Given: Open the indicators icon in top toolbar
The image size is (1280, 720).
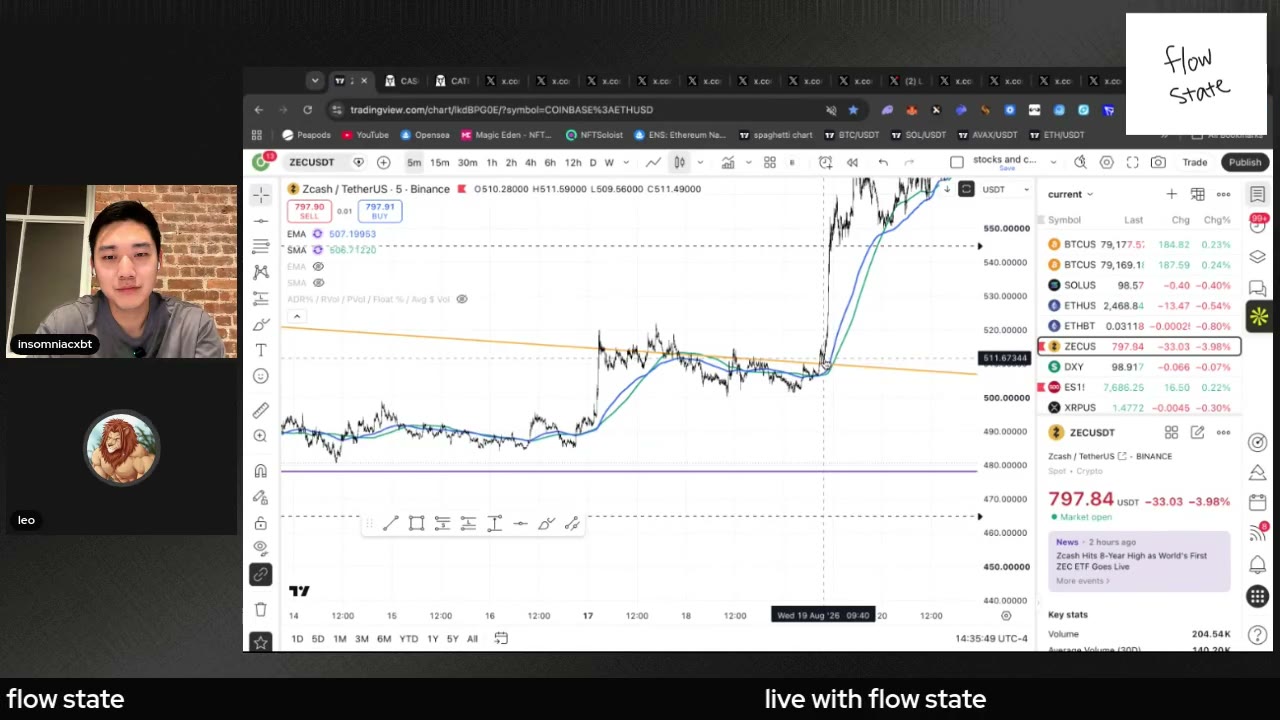Looking at the screenshot, I should point(728,162).
